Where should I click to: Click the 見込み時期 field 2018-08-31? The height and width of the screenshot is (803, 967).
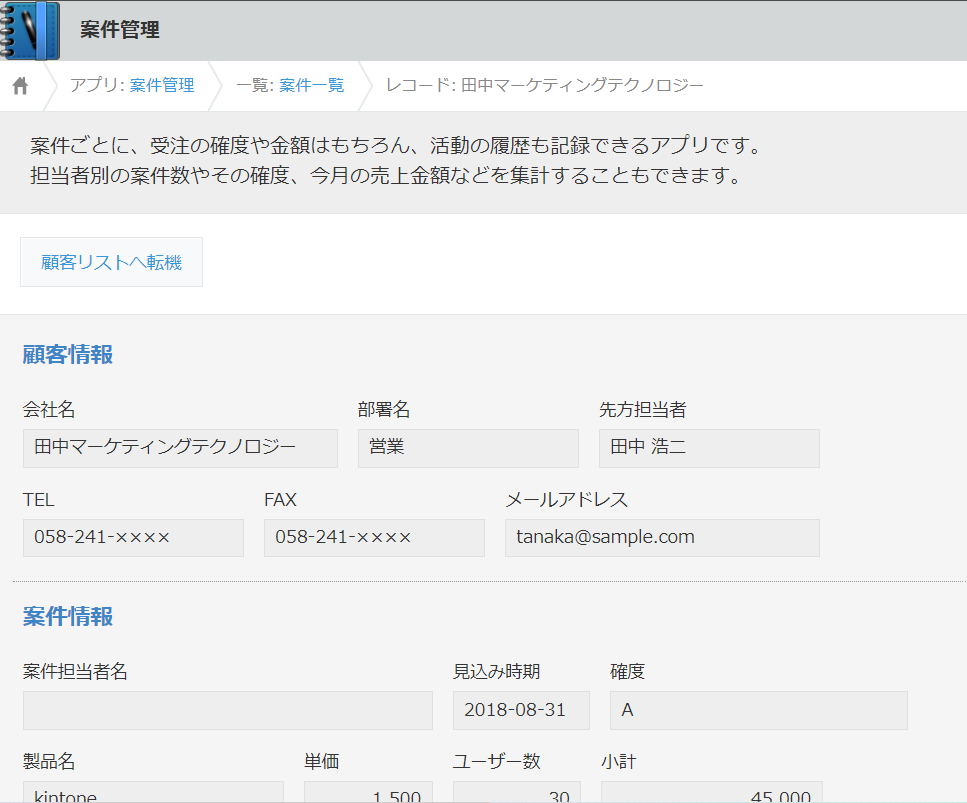pos(521,710)
